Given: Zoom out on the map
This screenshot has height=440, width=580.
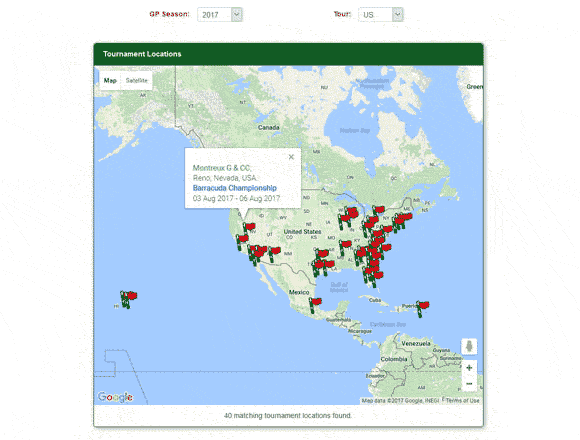Looking at the screenshot, I should (x=469, y=384).
